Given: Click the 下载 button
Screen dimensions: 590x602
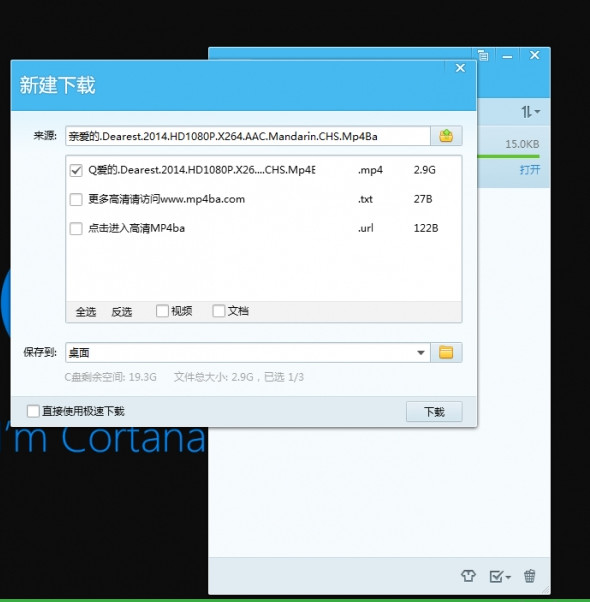Looking at the screenshot, I should pyautogui.click(x=434, y=412).
